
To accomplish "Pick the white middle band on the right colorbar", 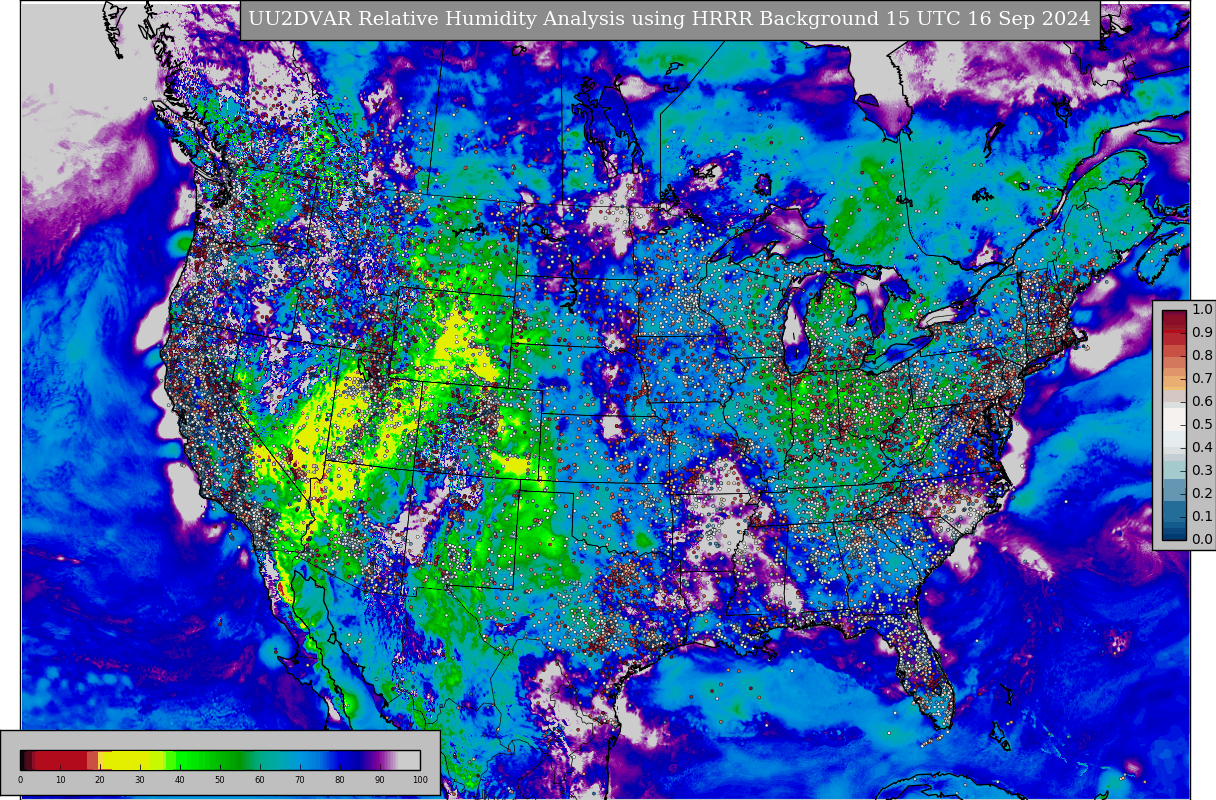I will 1174,420.
